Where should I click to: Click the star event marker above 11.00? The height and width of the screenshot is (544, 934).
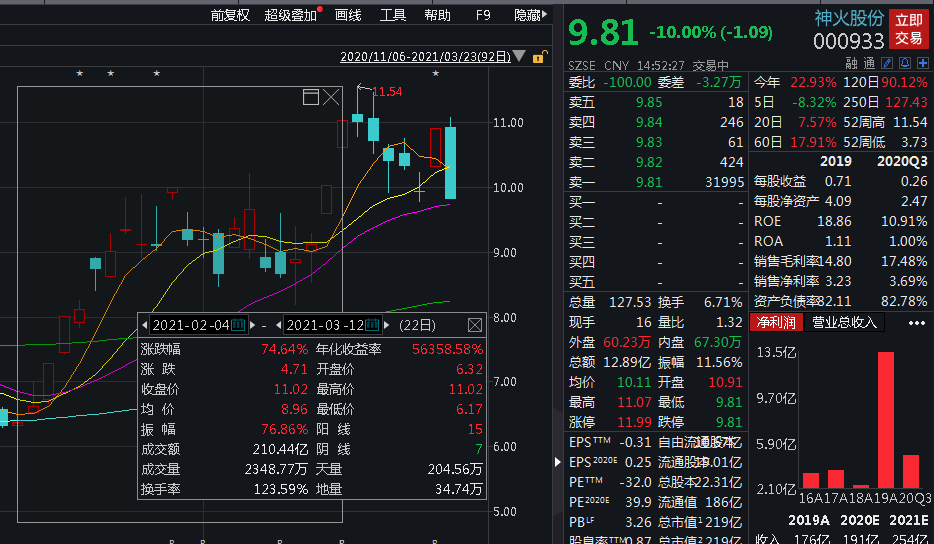coord(435,73)
